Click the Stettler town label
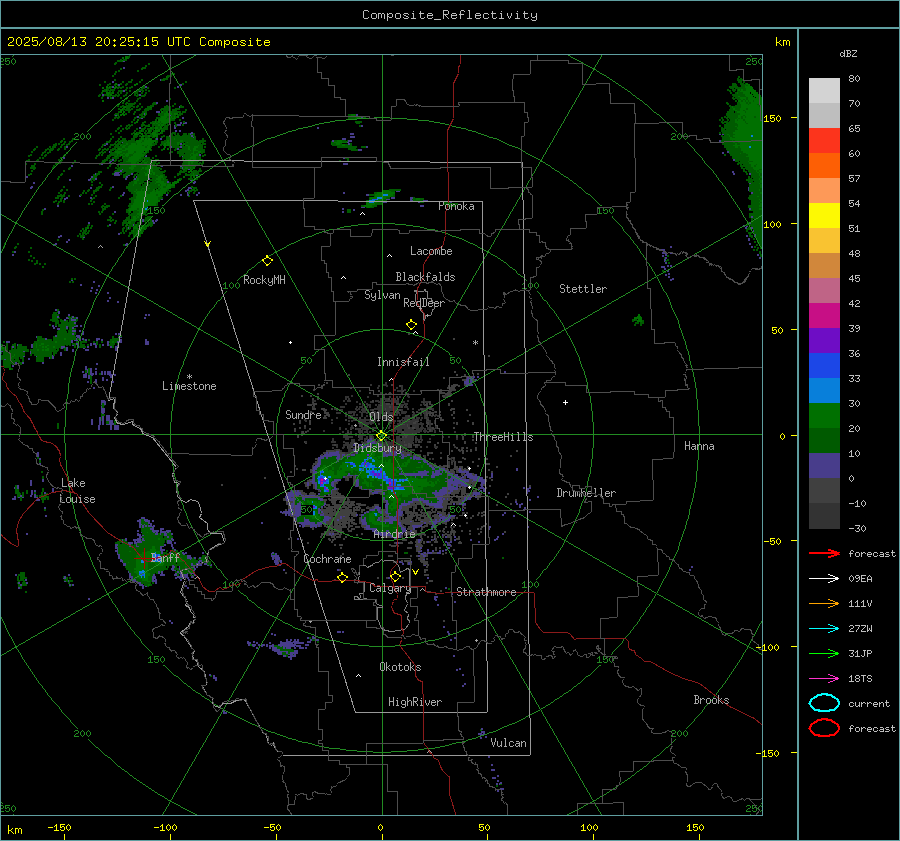 pos(583,289)
